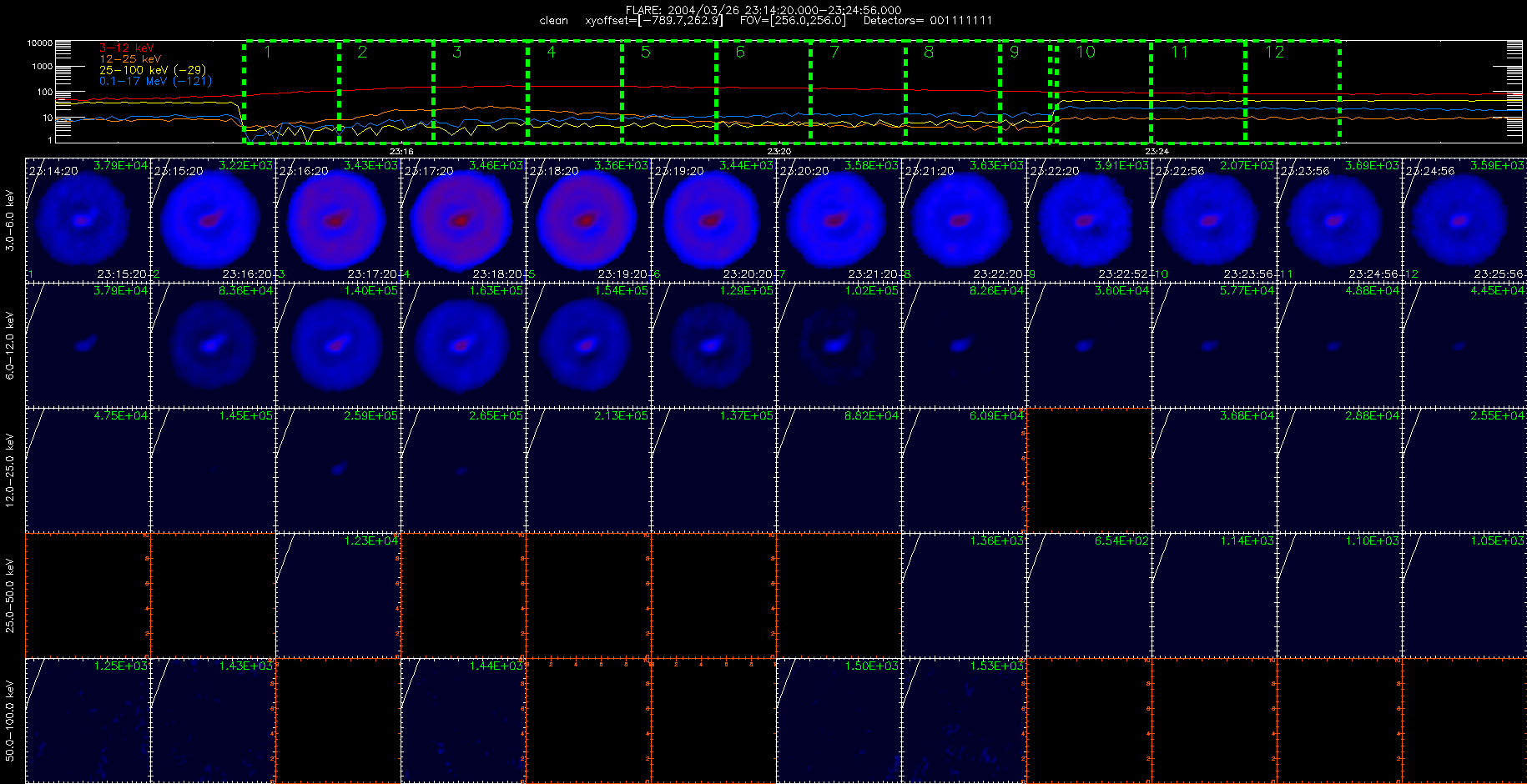The height and width of the screenshot is (784, 1527).
Task: Click the FLARE 2004/03/26 title text
Action: pos(763,10)
